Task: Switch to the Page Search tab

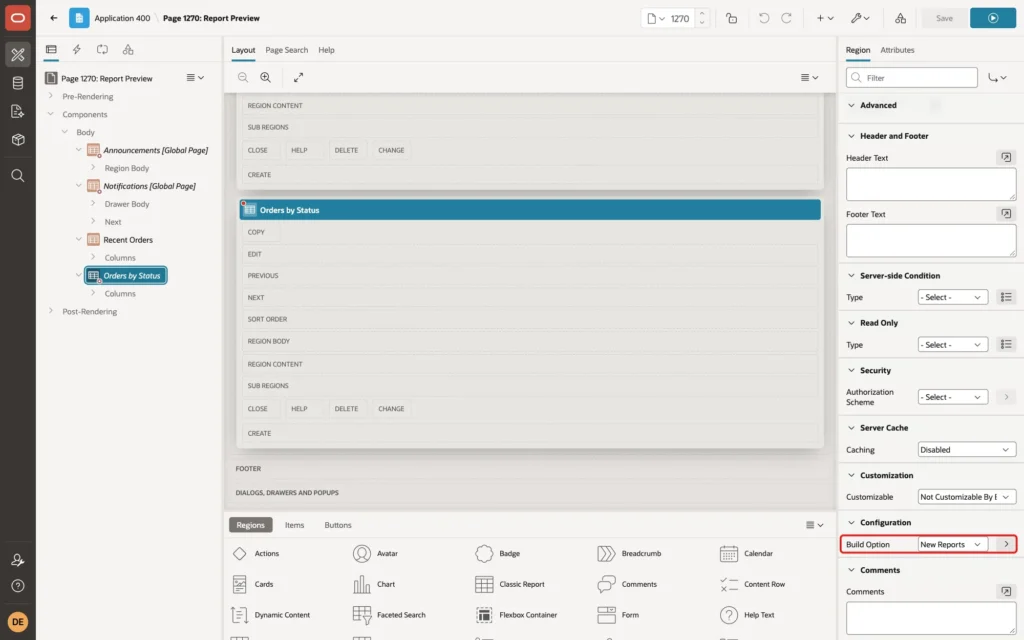Action: coord(286,50)
